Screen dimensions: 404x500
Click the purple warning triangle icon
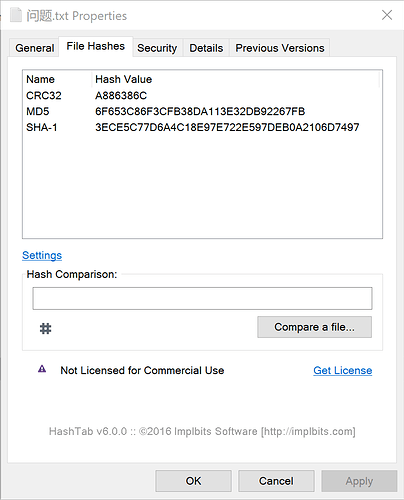(42, 369)
